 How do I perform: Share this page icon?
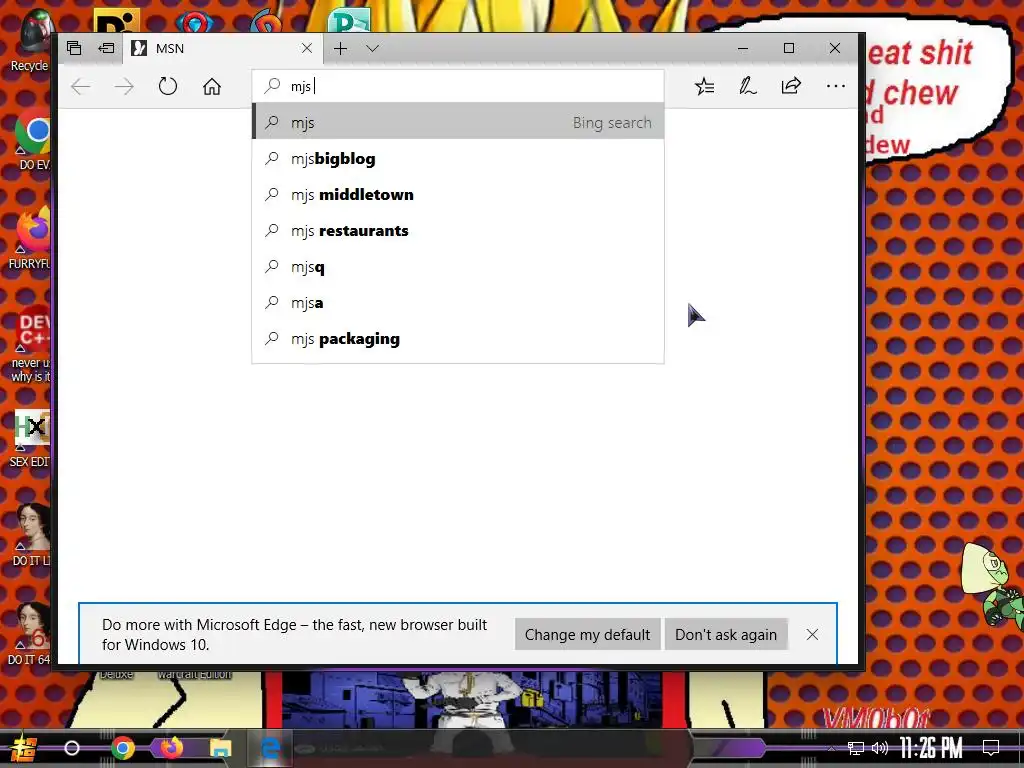point(791,86)
